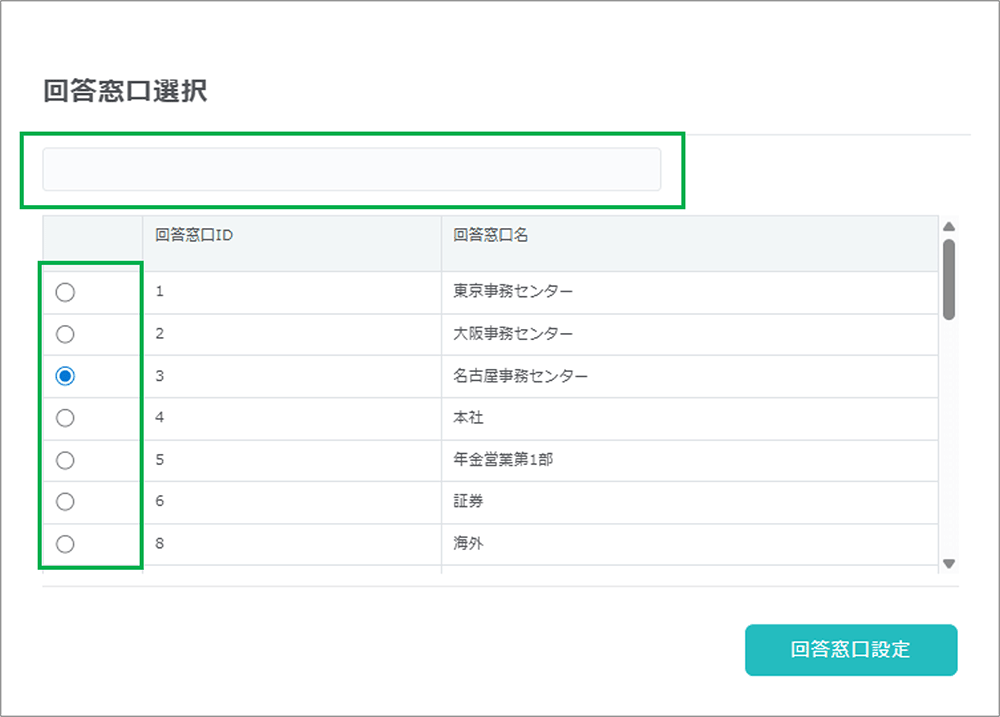Image resolution: width=1000 pixels, height=717 pixels.
Task: Click the scrollbar down arrow
Action: pos(949,564)
